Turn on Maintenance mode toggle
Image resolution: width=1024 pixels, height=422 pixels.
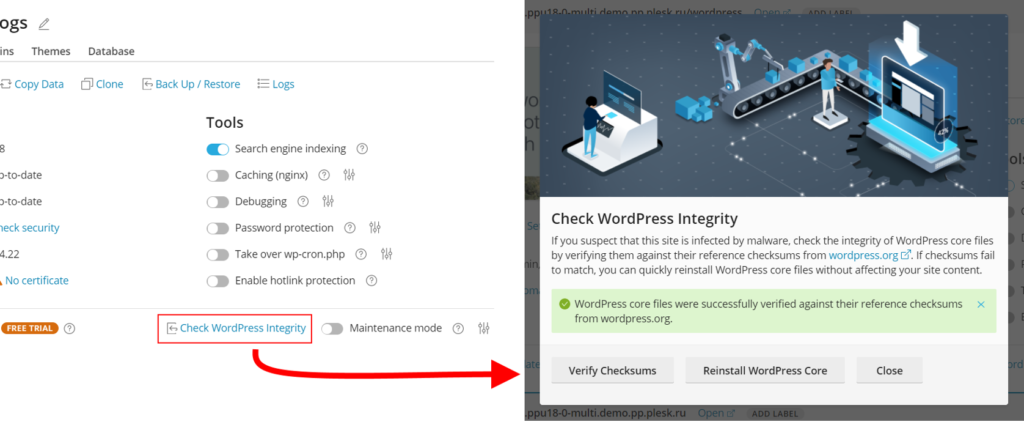tap(332, 328)
